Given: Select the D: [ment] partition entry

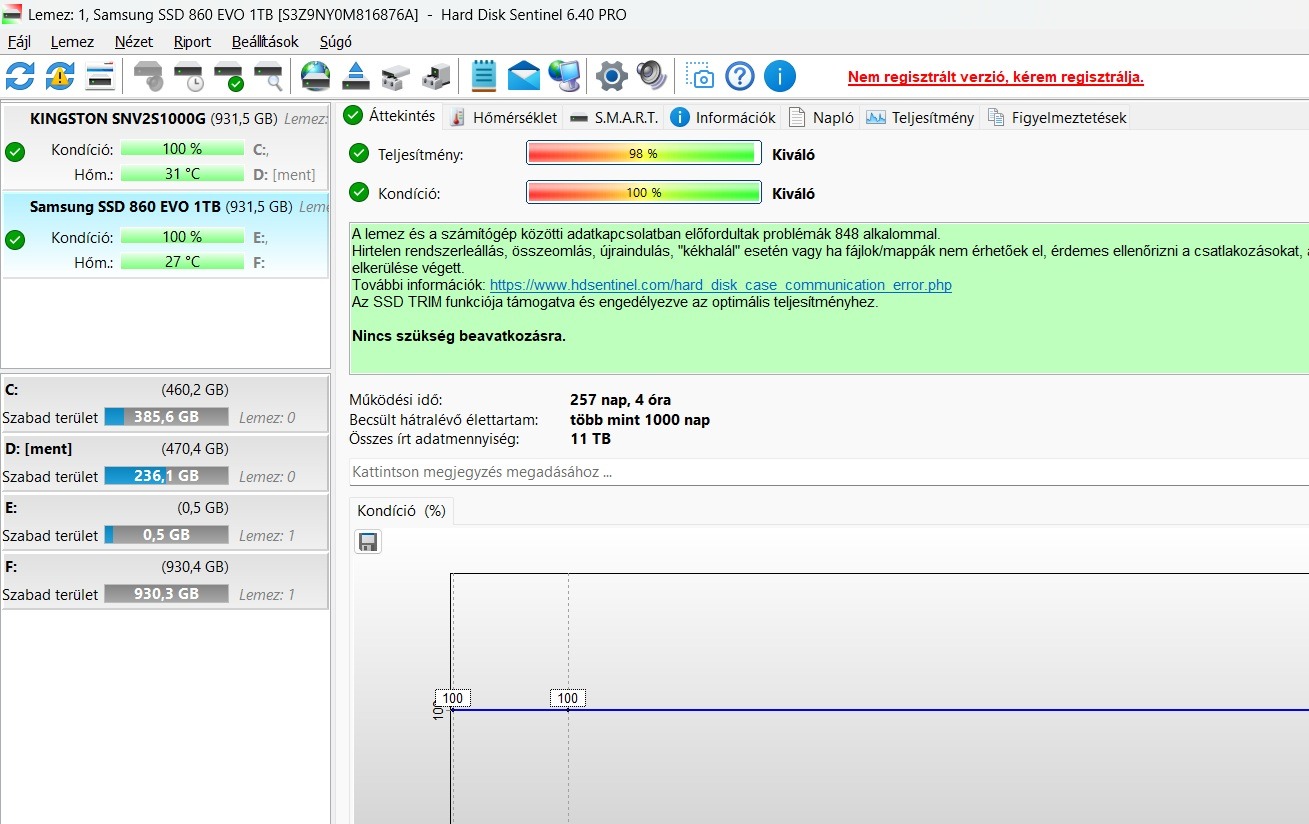Looking at the screenshot, I should [165, 462].
